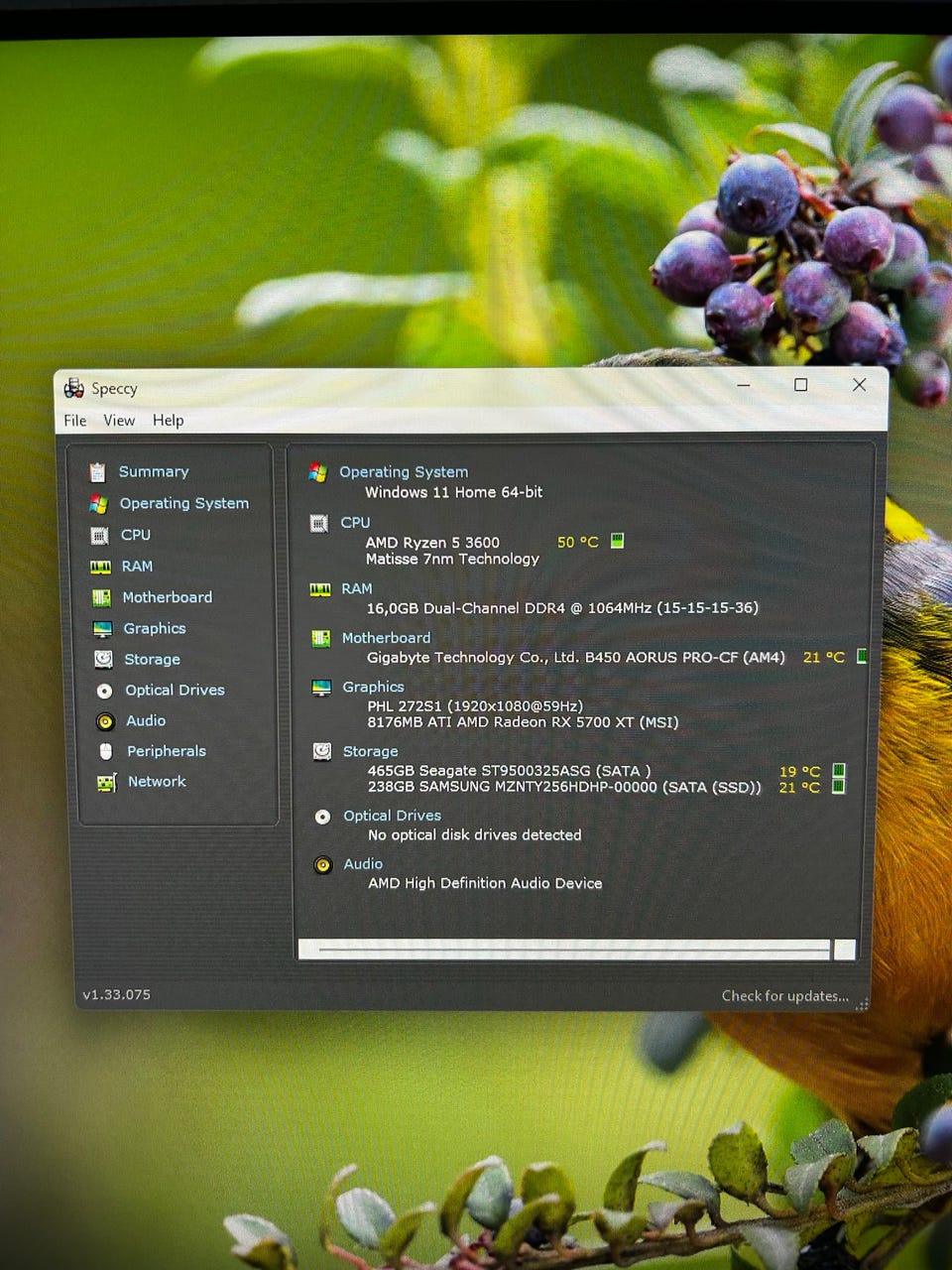
Task: Click the Samsung SSD temperature indicator
Action: click(838, 787)
